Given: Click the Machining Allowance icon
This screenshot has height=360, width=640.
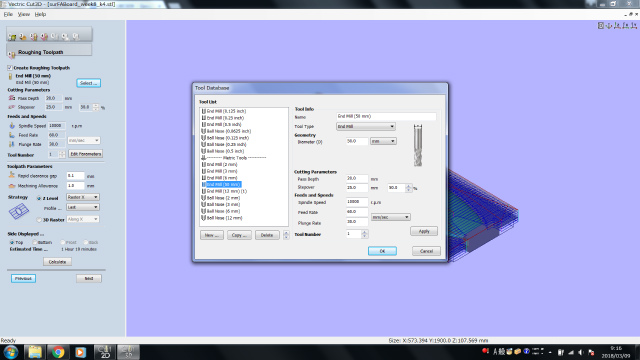Looking at the screenshot, I should 11,185.
